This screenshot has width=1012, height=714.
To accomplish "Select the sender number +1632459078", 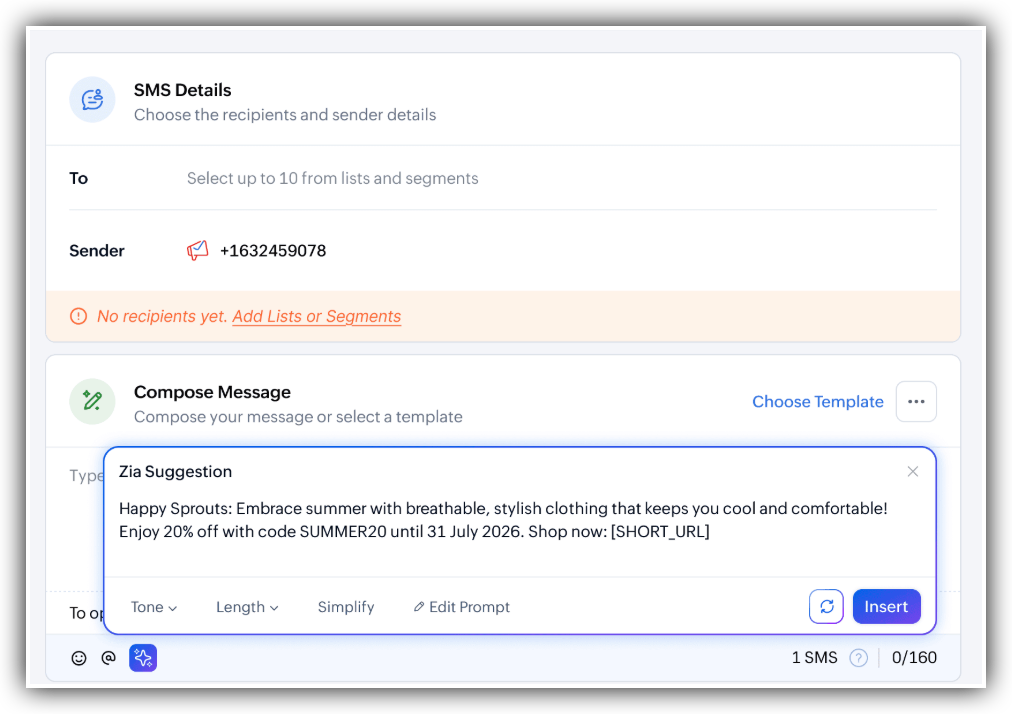I will click(273, 250).
